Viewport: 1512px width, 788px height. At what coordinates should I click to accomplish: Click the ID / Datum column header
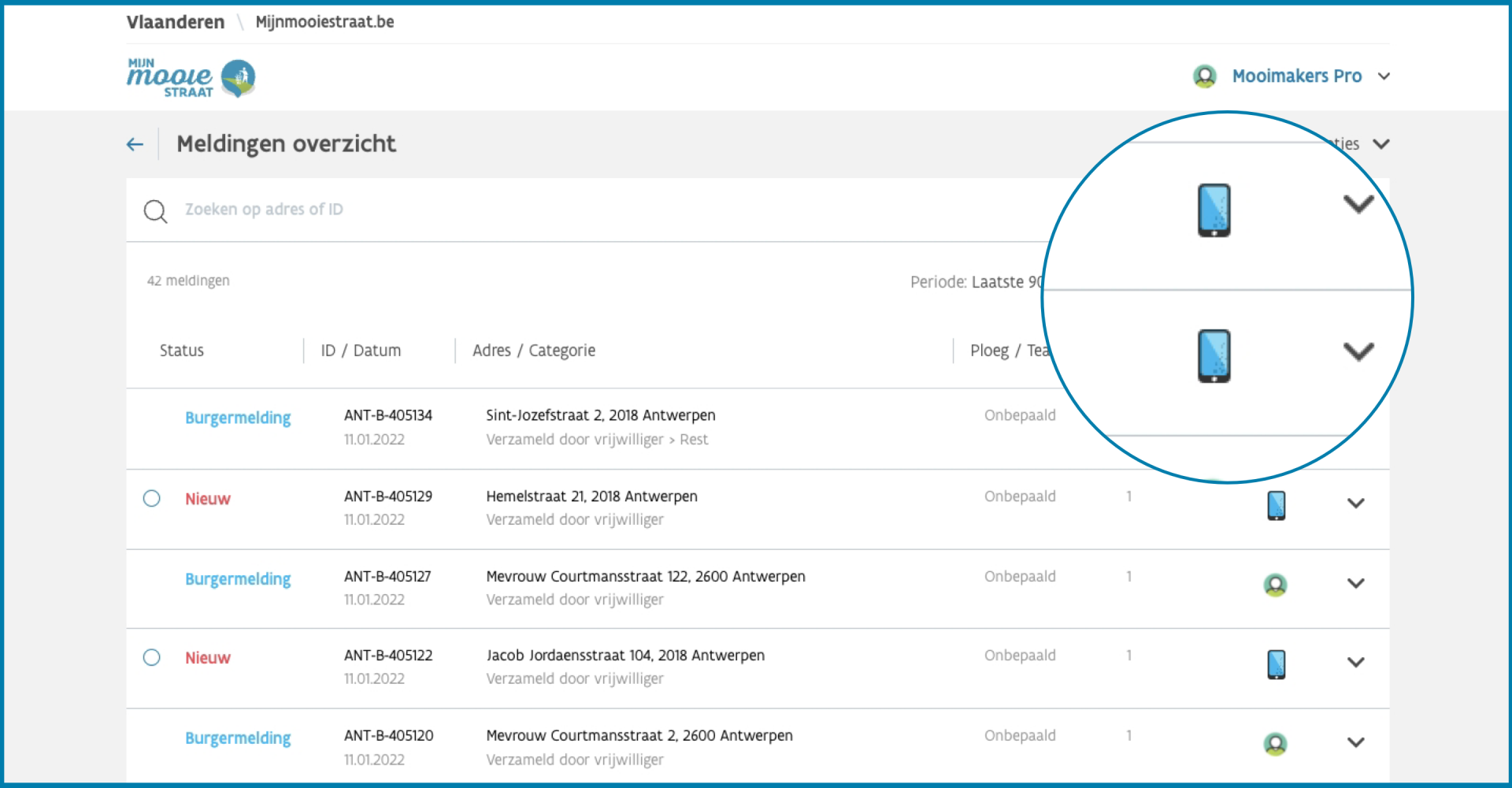[361, 351]
